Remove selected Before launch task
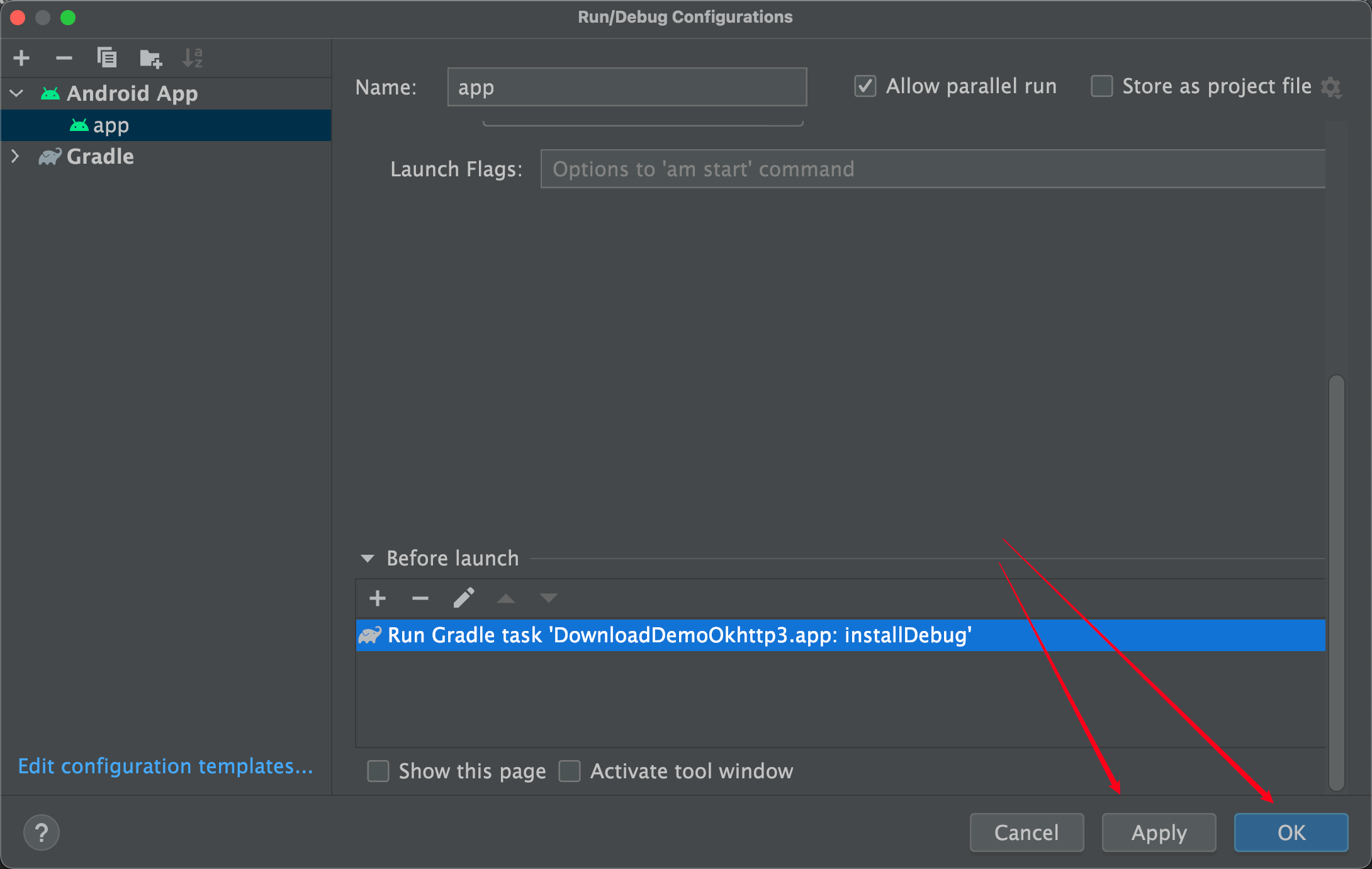 pyautogui.click(x=420, y=598)
